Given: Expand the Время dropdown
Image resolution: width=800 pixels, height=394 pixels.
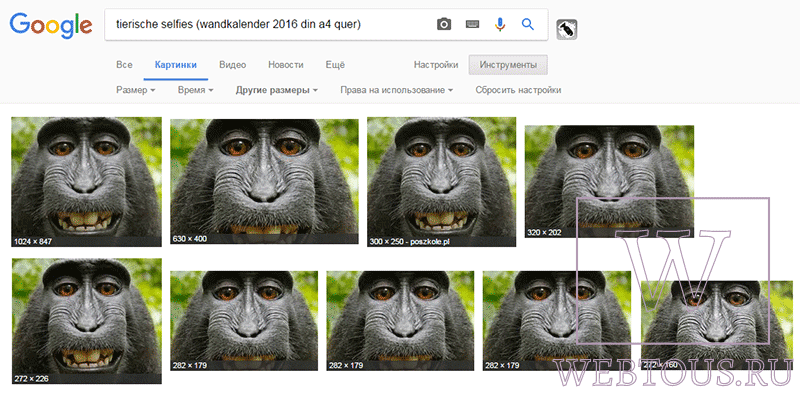Looking at the screenshot, I should coord(195,90).
